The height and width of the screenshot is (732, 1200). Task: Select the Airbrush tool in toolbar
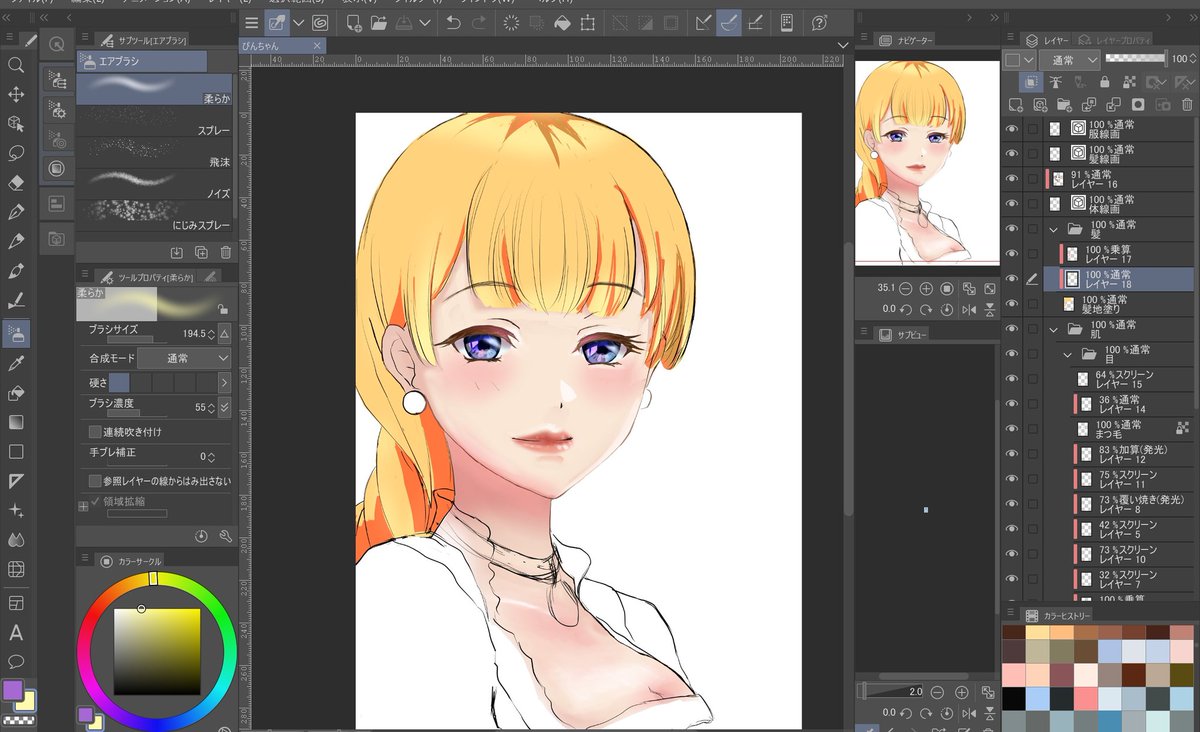(16, 333)
